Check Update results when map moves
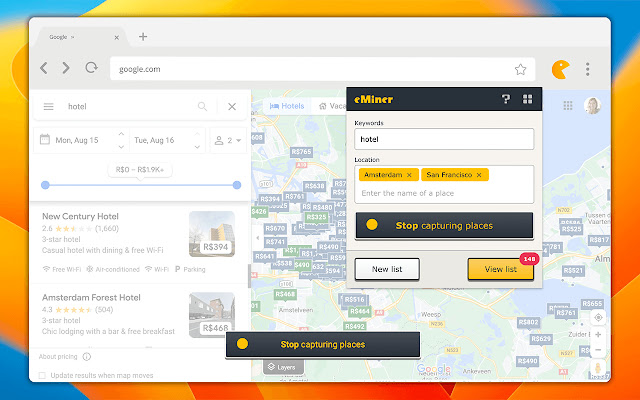Screen dimensions: 640x400 click(x=42, y=375)
